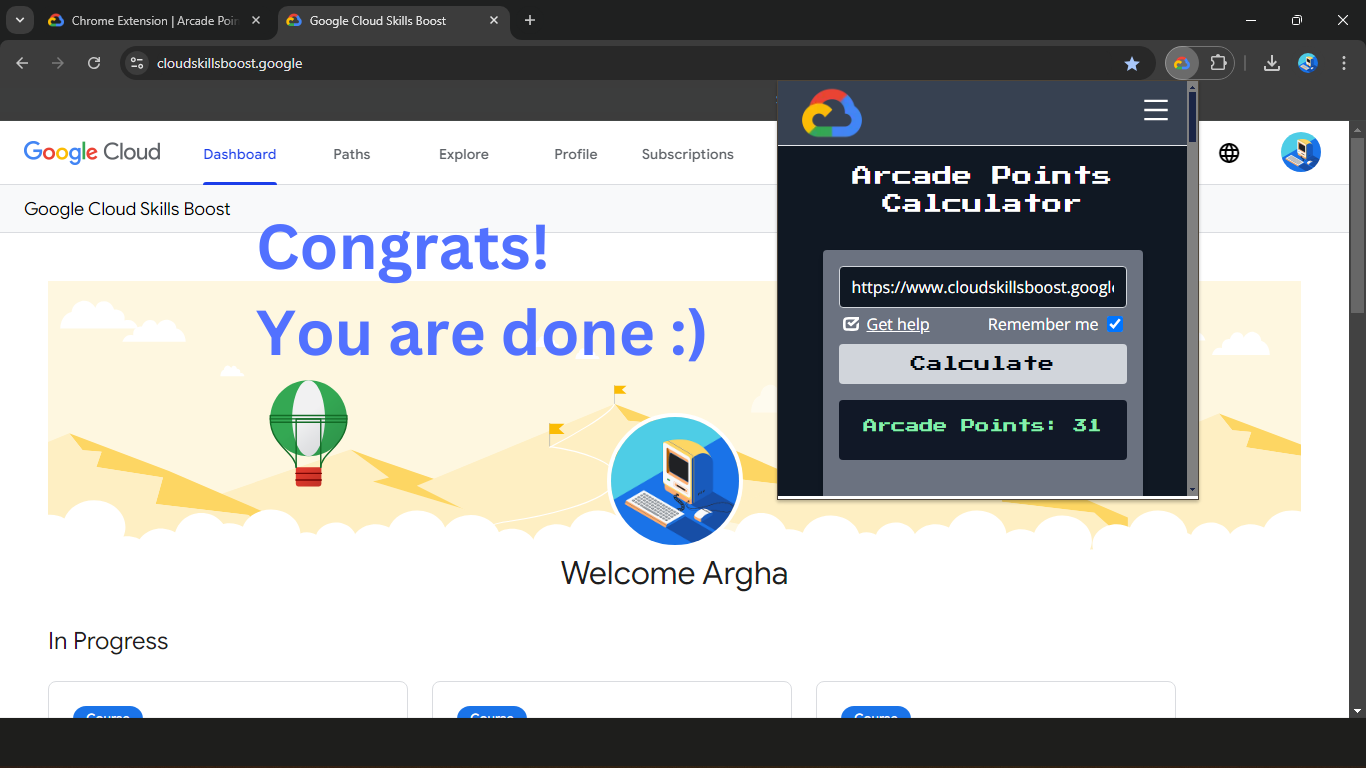View site information icon in address bar
Viewport: 1366px width, 768px height.
pyautogui.click(x=138, y=63)
